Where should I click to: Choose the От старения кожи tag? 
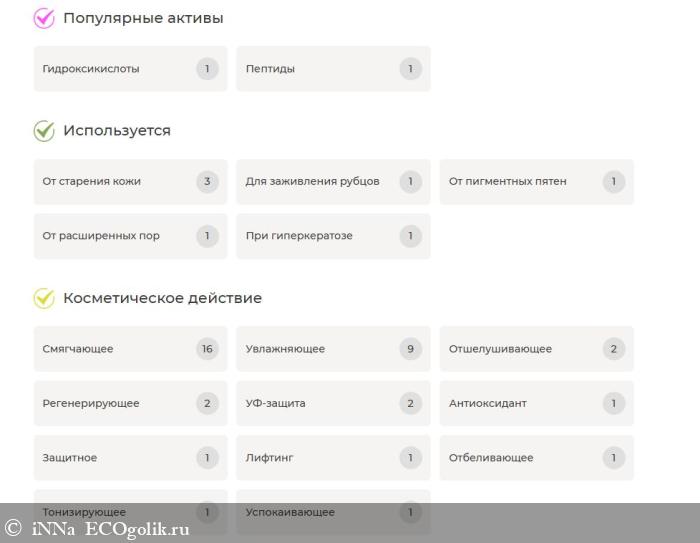coord(130,182)
